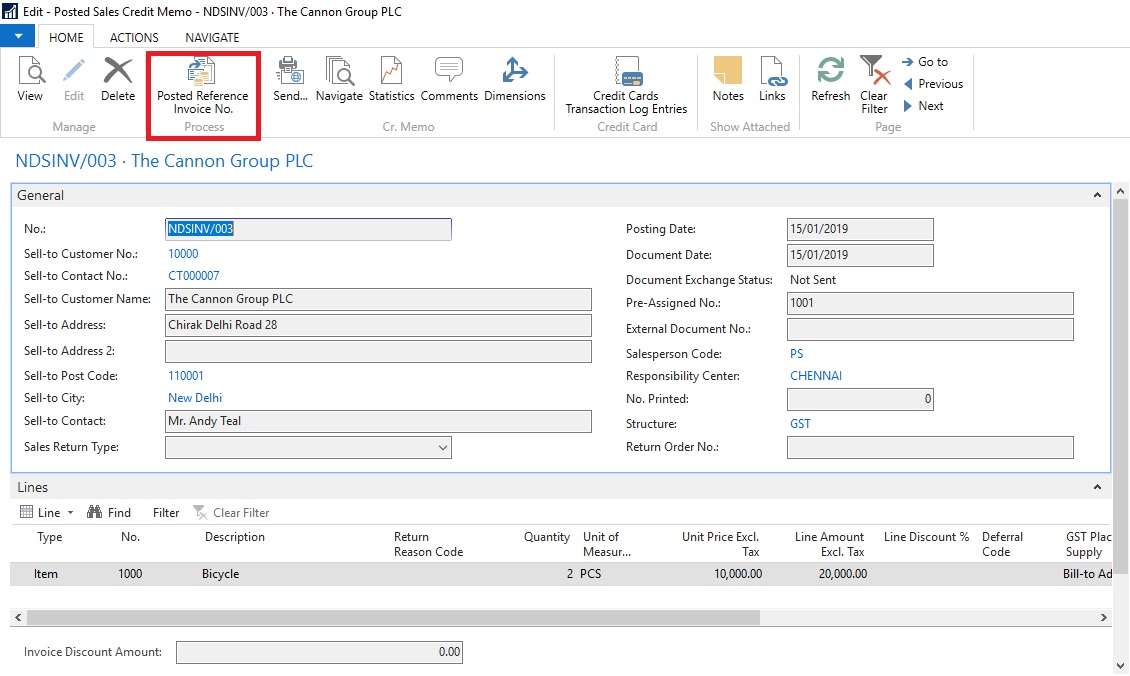
Task: Switch to the NAVIGATE tab
Action: (212, 37)
